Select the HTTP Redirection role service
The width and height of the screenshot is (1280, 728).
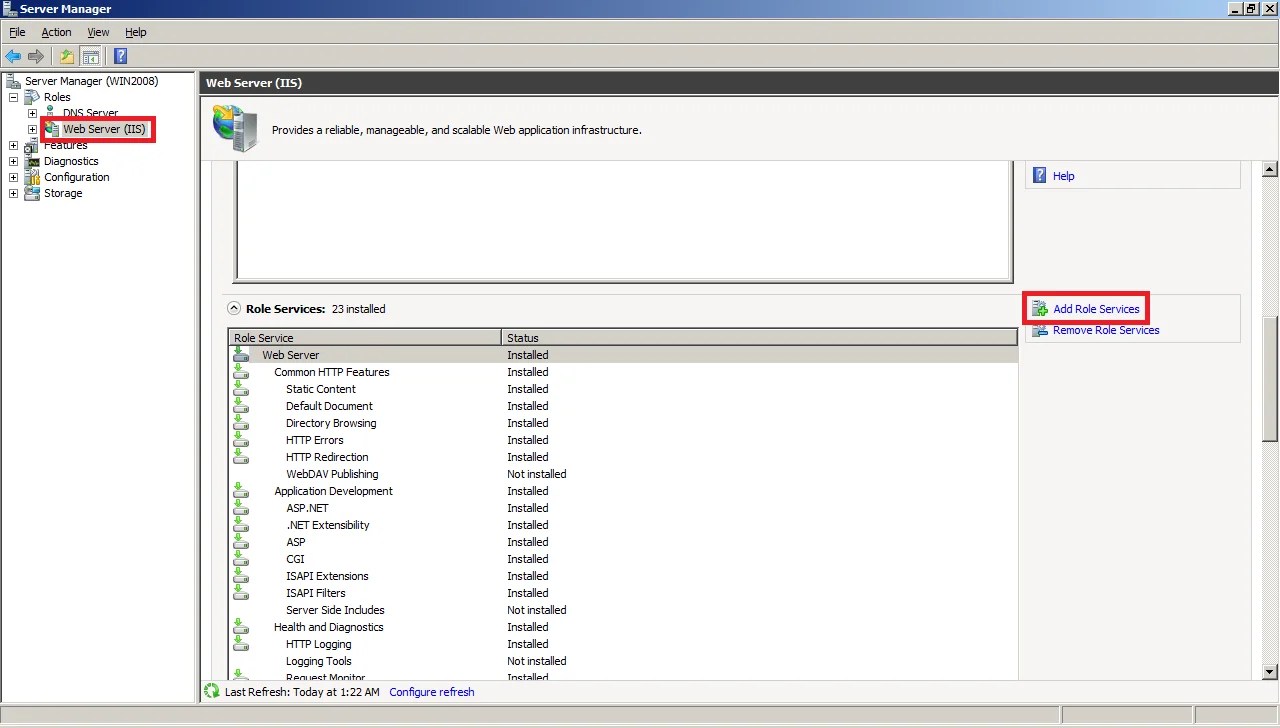[x=624, y=457]
